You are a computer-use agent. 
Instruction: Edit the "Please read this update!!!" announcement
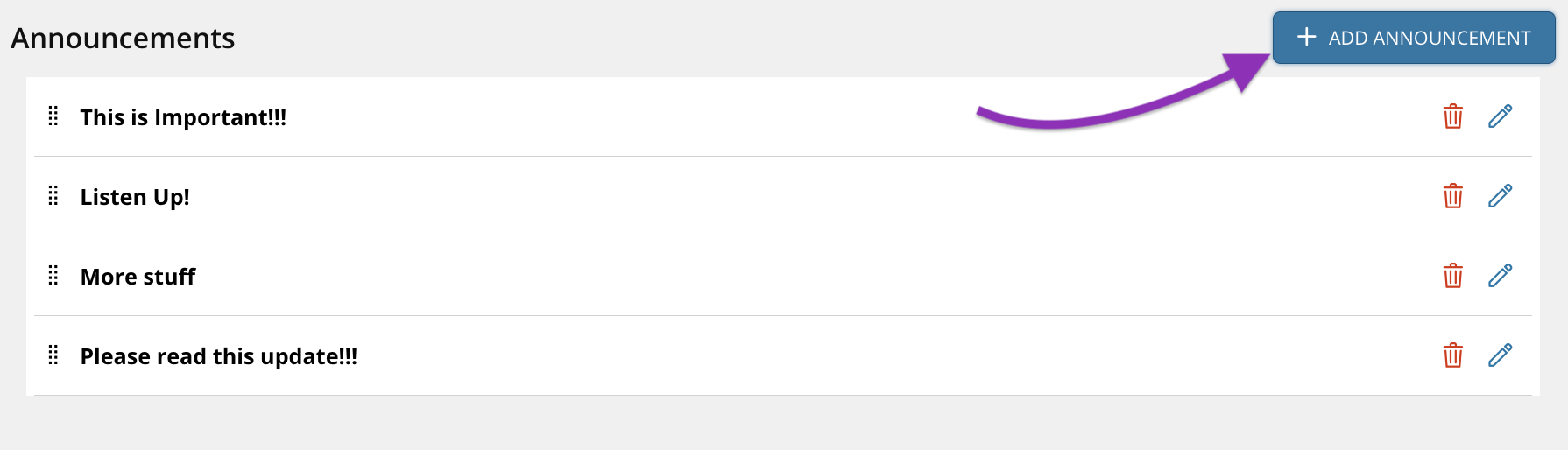(1500, 355)
